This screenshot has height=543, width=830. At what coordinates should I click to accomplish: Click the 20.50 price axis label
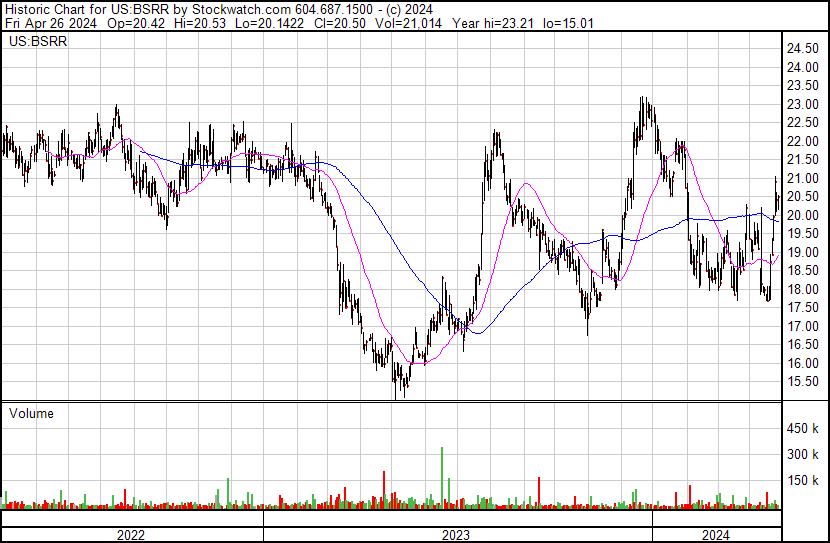click(802, 196)
